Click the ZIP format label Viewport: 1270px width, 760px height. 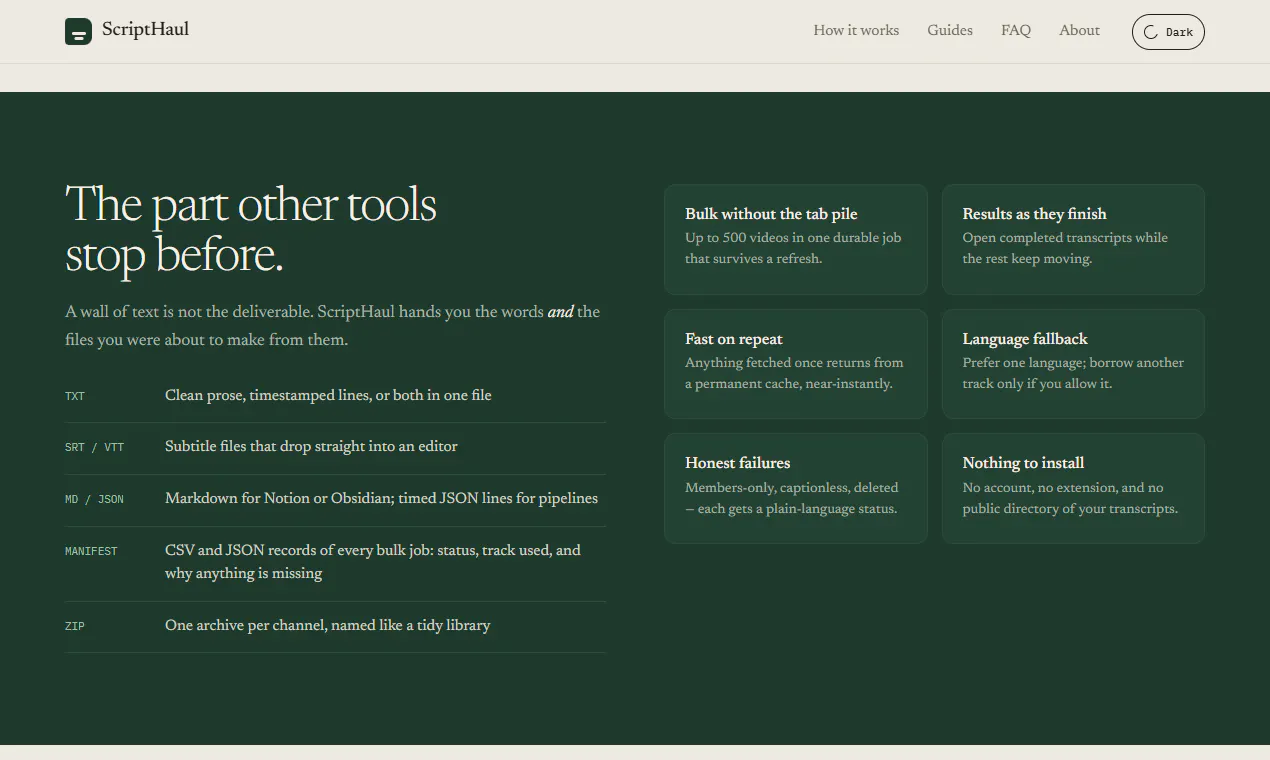pos(75,627)
